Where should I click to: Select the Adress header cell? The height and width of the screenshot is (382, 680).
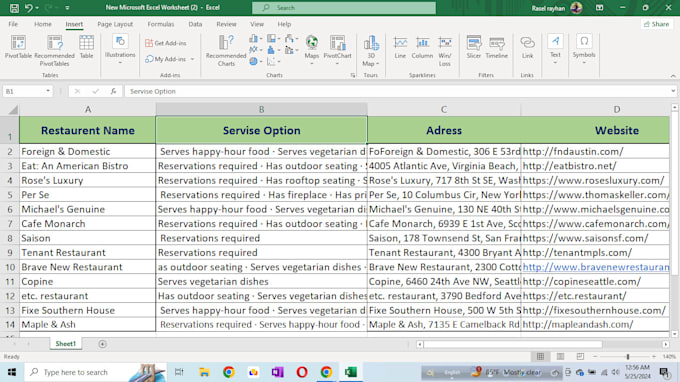pos(444,130)
